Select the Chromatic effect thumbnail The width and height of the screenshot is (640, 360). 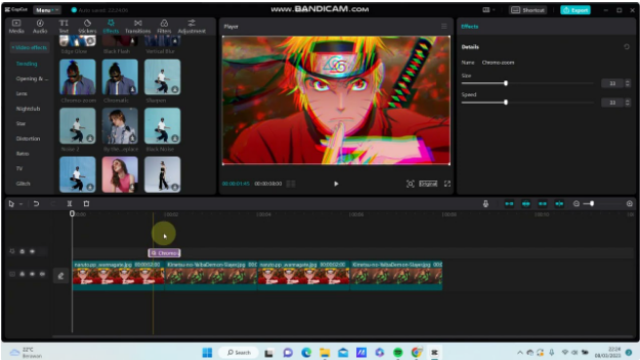(120, 77)
